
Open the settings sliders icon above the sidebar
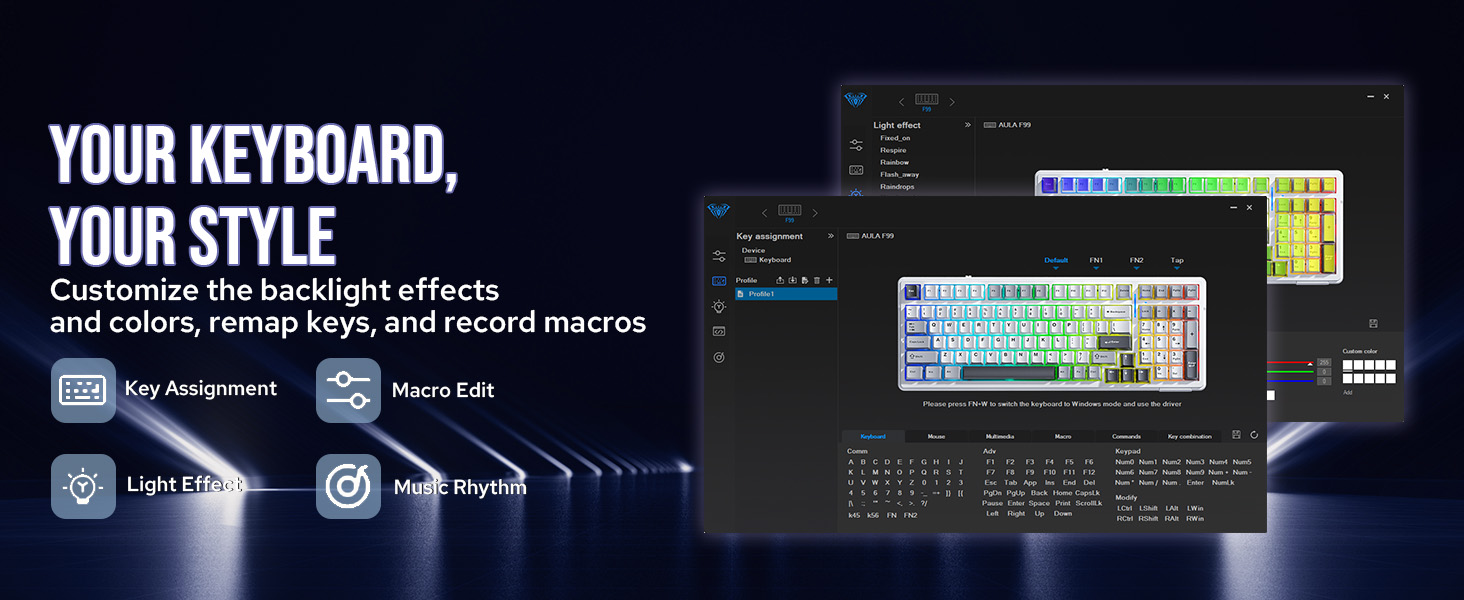click(x=718, y=257)
